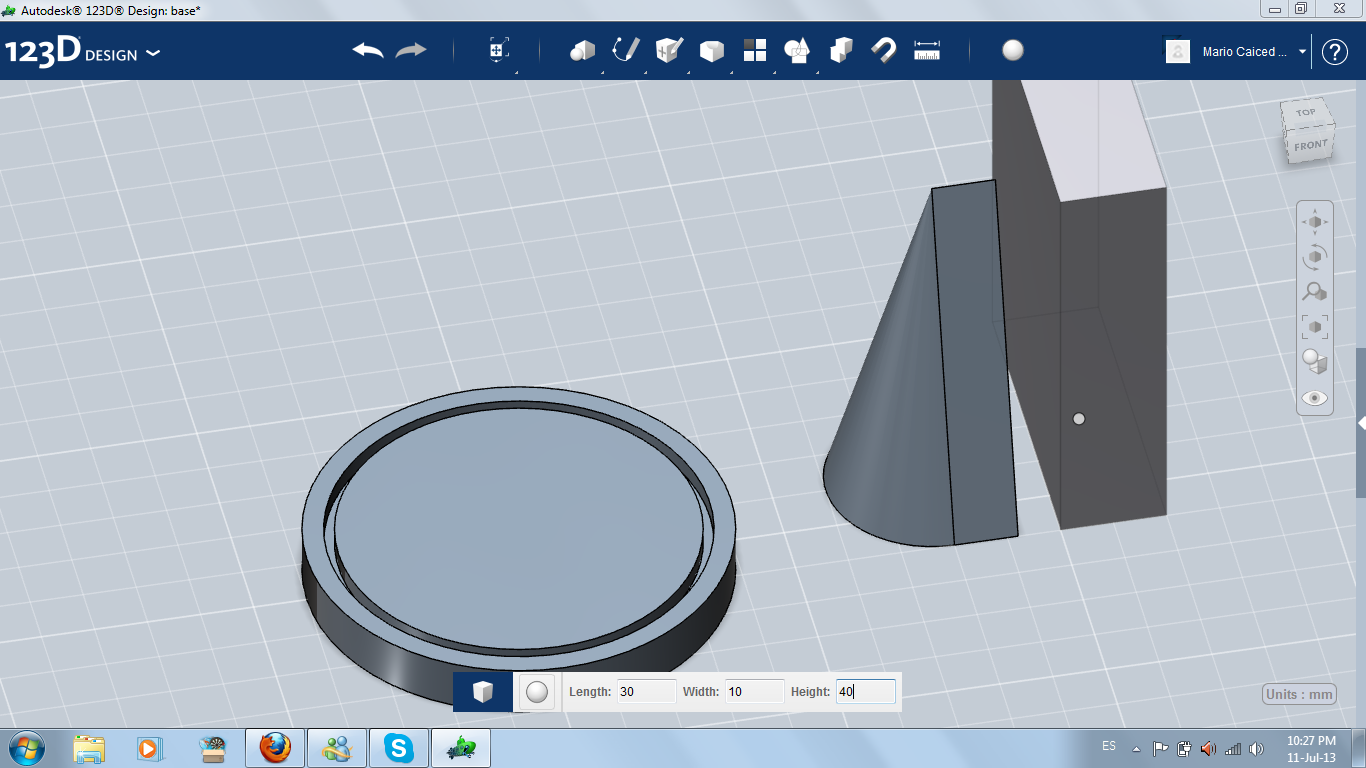The image size is (1366, 768).
Task: Select the Pan navigation tool
Action: (x=1315, y=222)
